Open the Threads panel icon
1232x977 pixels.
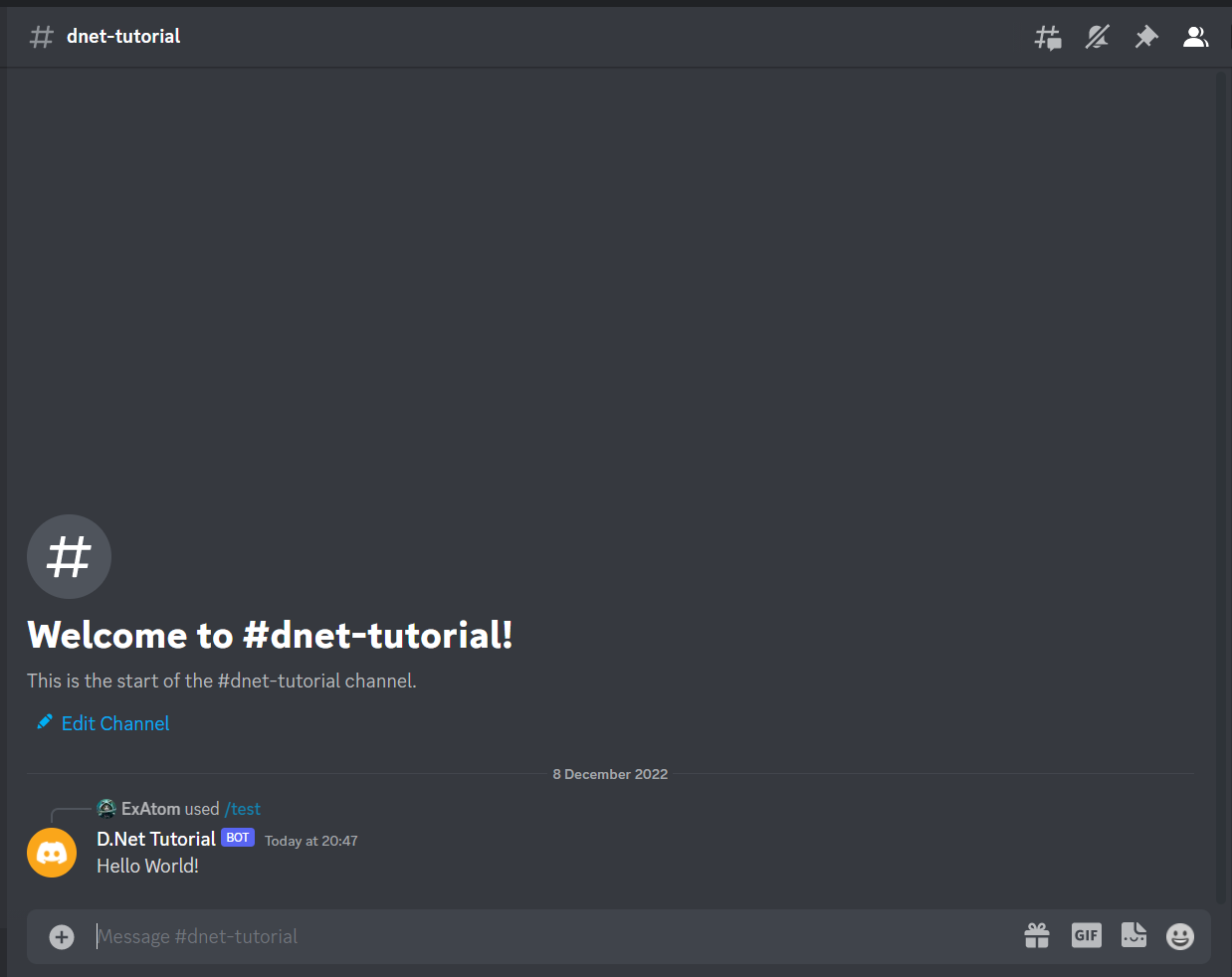(x=1048, y=38)
